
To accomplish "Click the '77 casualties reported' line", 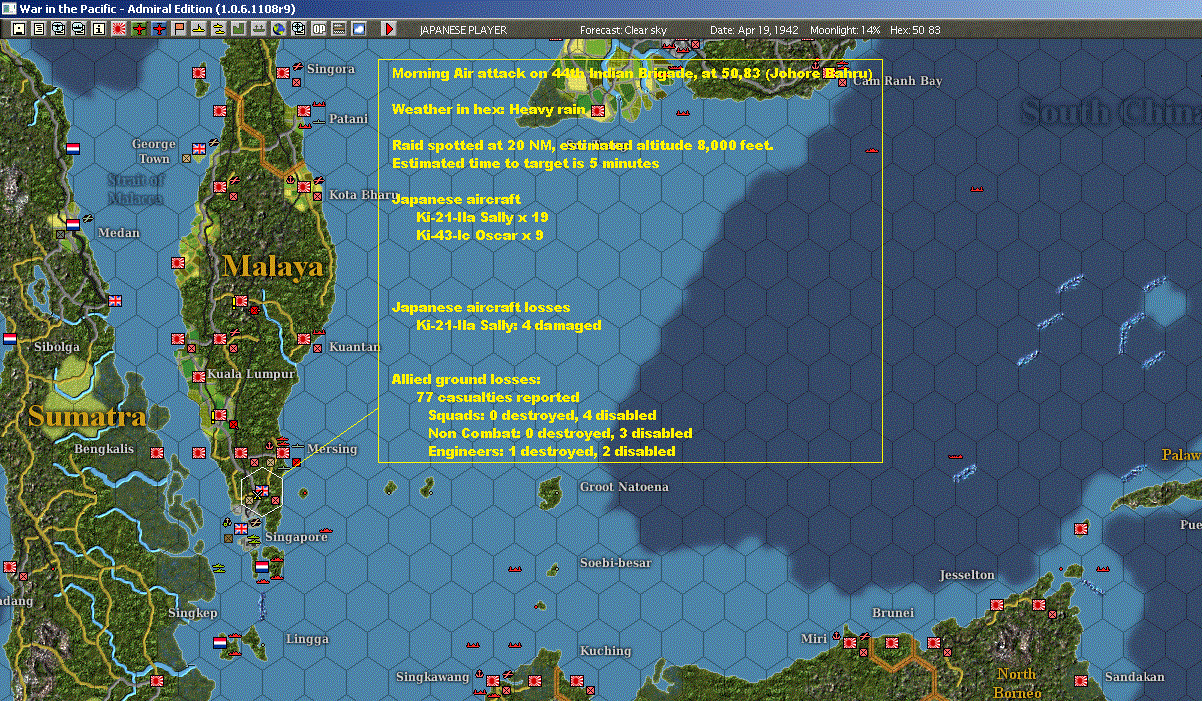I will click(x=497, y=397).
